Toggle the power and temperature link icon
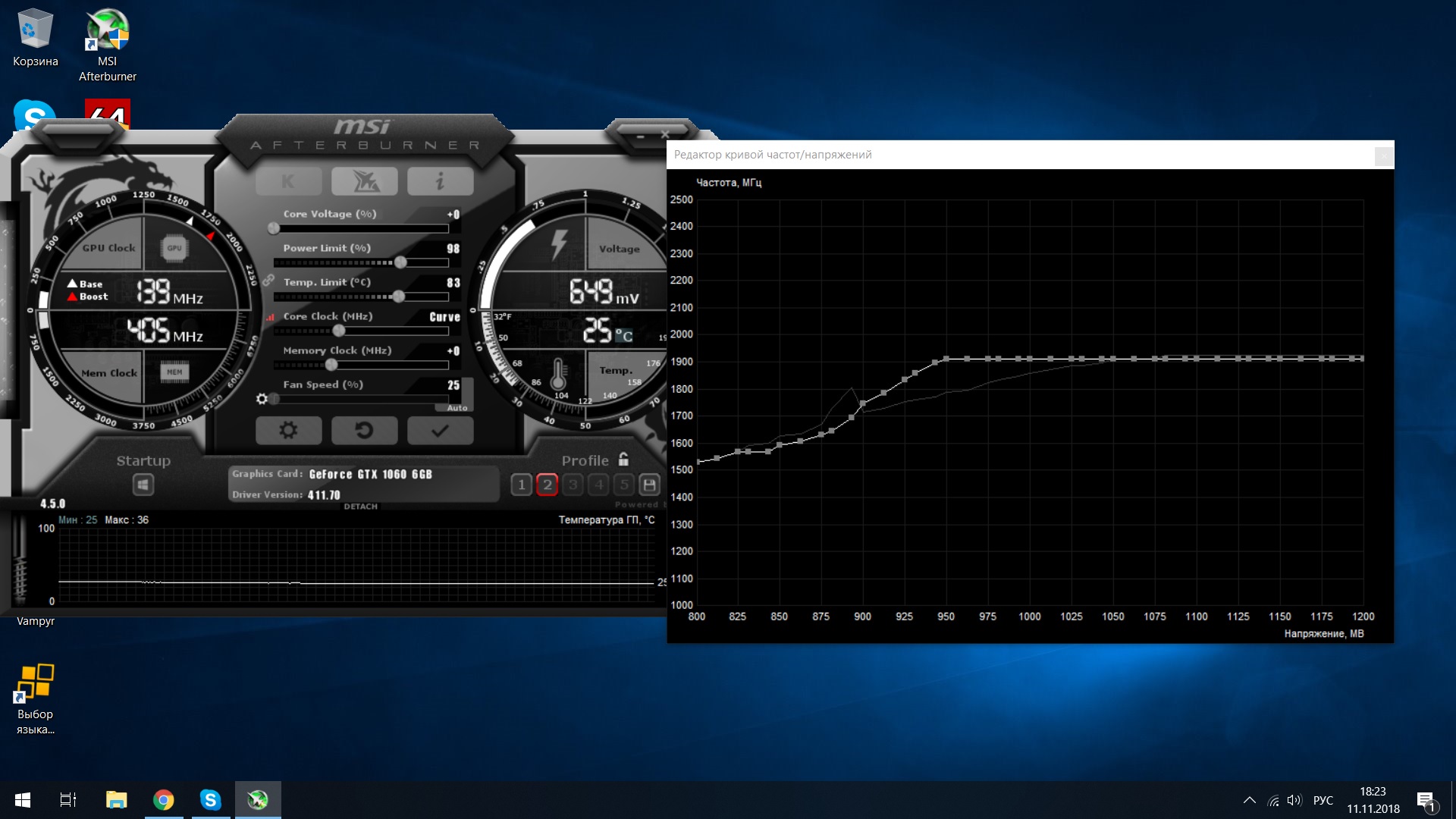This screenshot has height=819, width=1456. click(x=268, y=281)
